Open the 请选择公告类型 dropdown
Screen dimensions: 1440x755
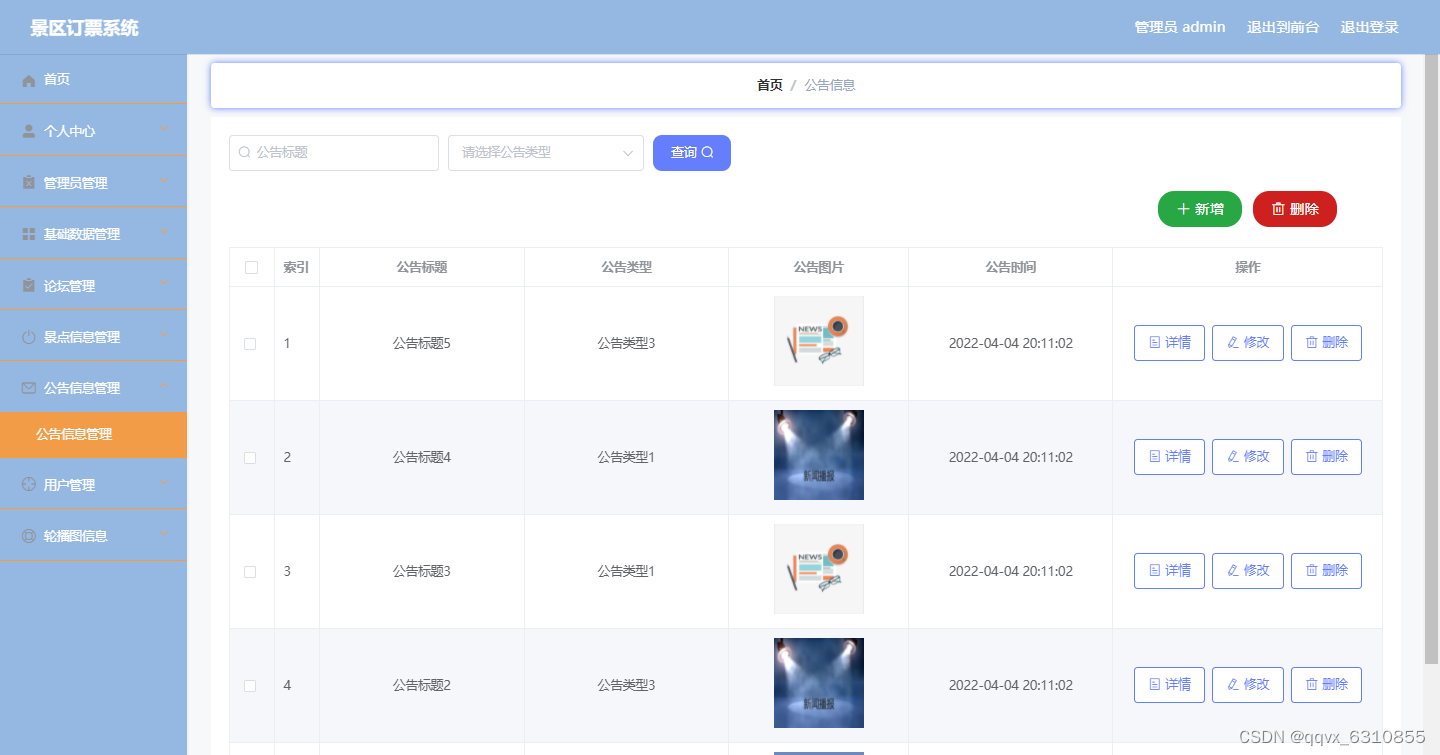click(546, 153)
